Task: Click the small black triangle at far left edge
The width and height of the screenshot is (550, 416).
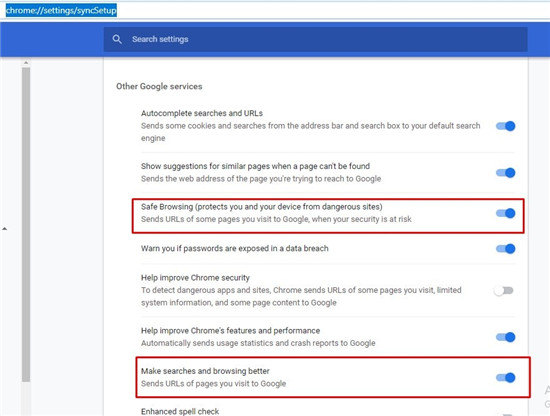Action: point(5,229)
